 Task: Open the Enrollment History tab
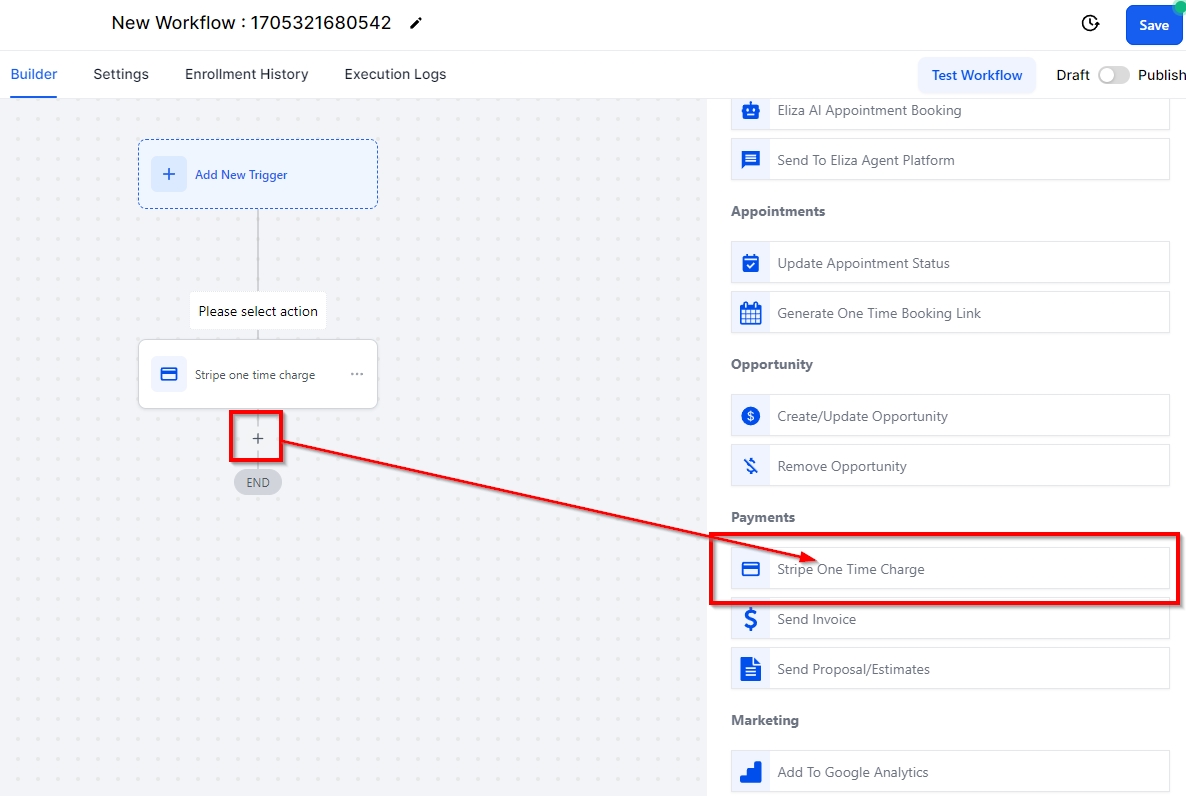point(246,74)
